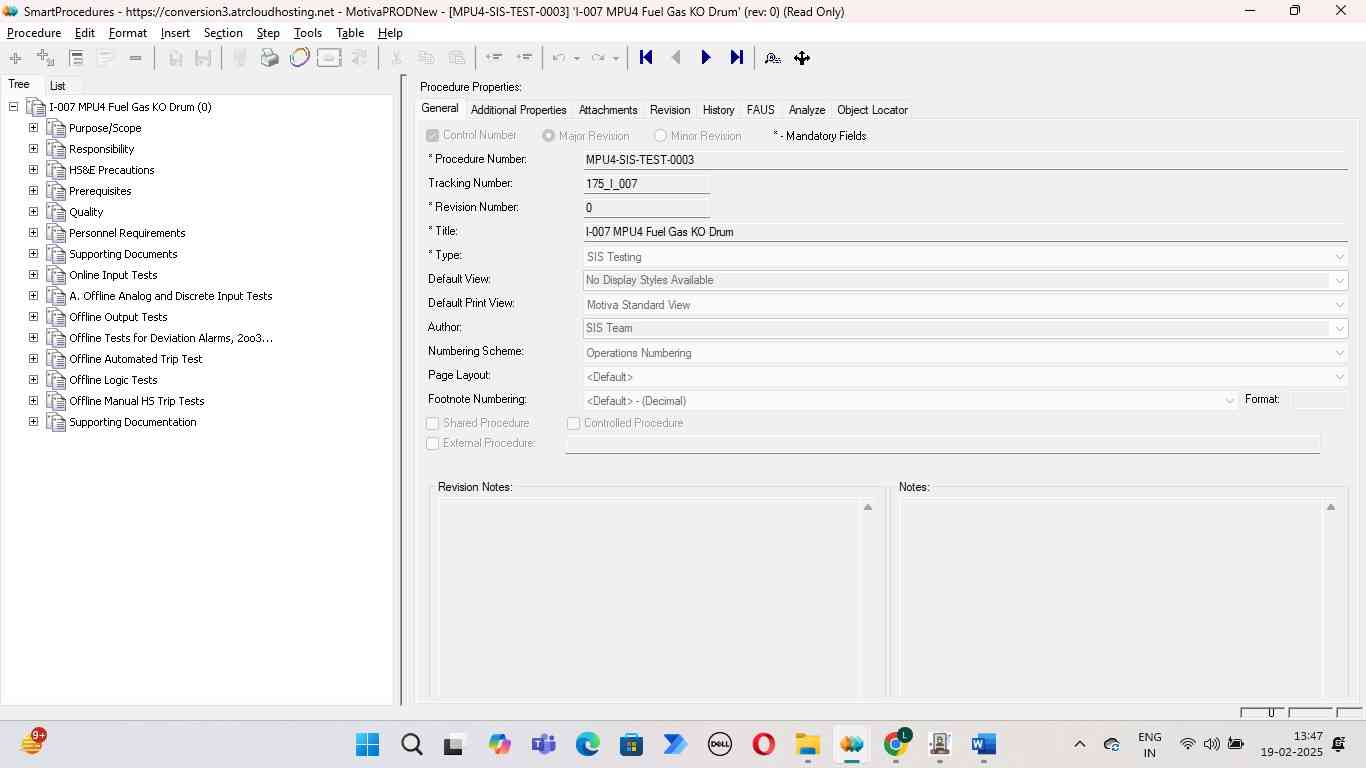The height and width of the screenshot is (768, 1366).
Task: Click the Revision Notes scroll up arrow
Action: click(x=867, y=508)
